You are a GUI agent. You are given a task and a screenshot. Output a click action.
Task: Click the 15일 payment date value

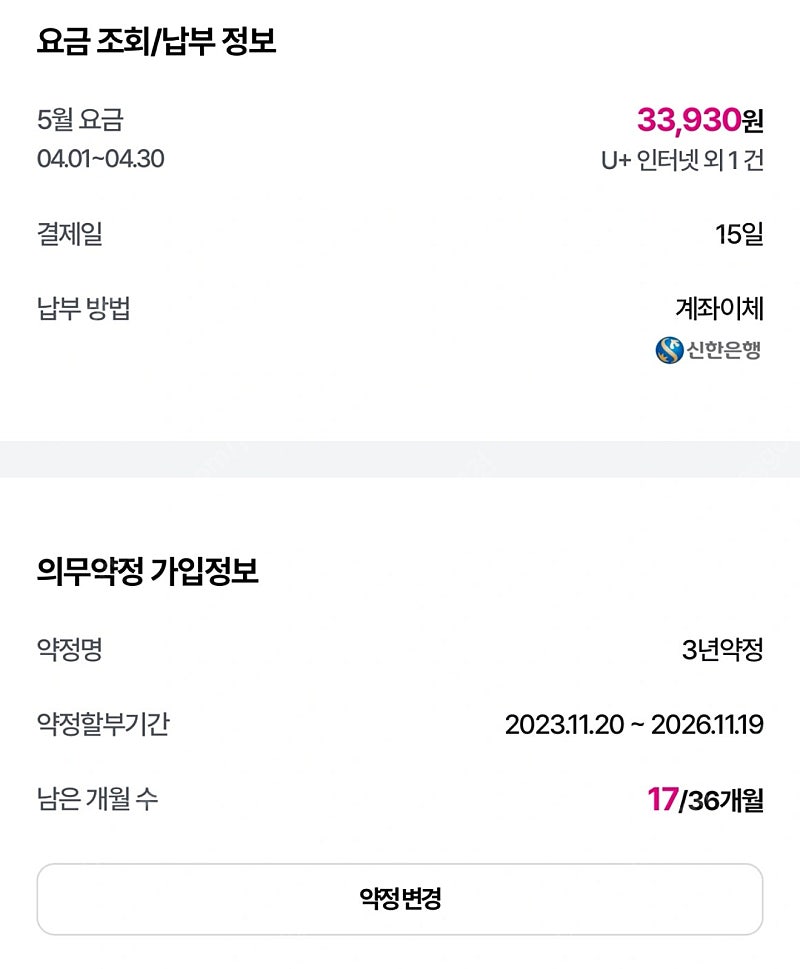click(x=739, y=234)
